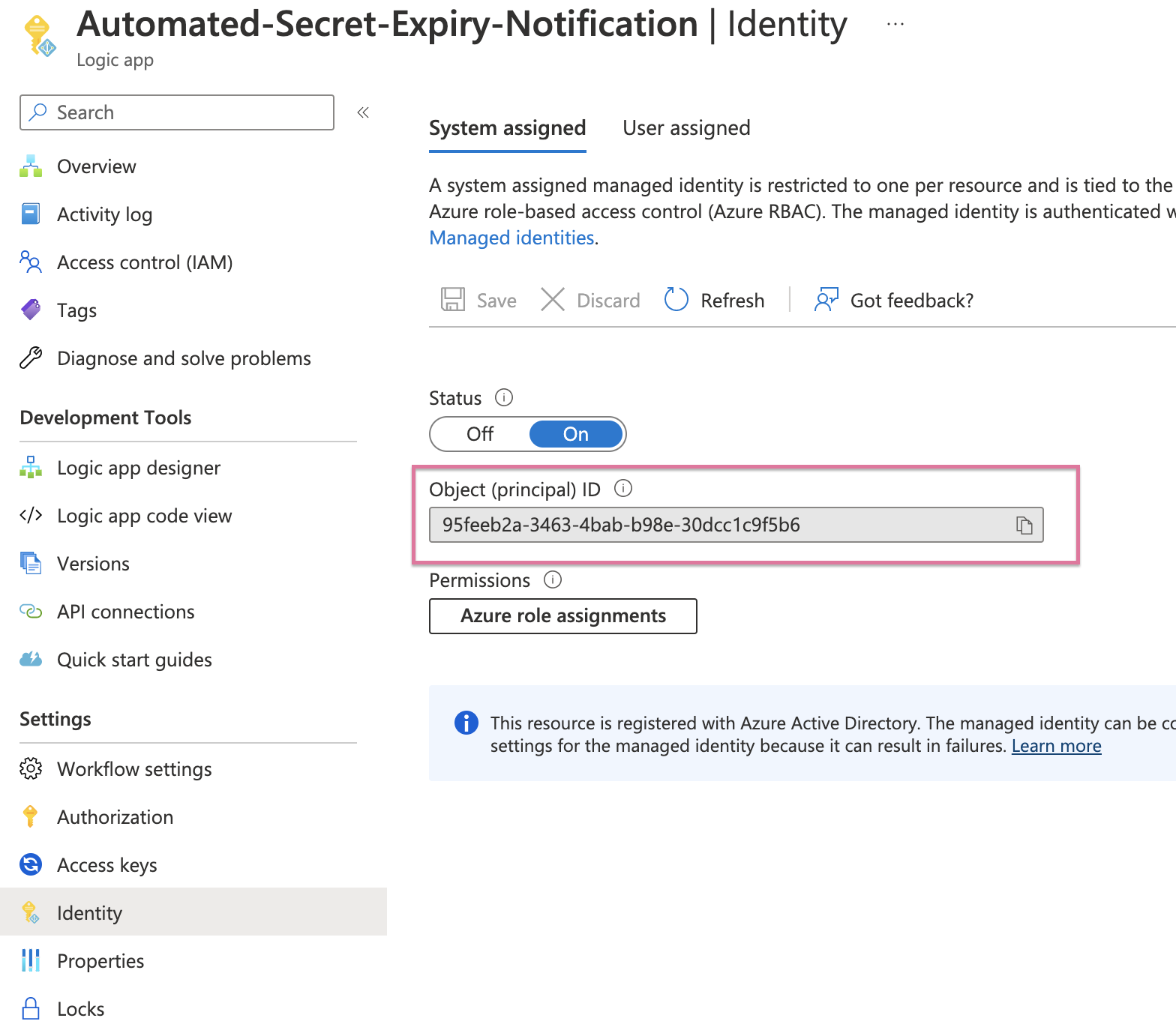Open the Overview page

click(97, 166)
